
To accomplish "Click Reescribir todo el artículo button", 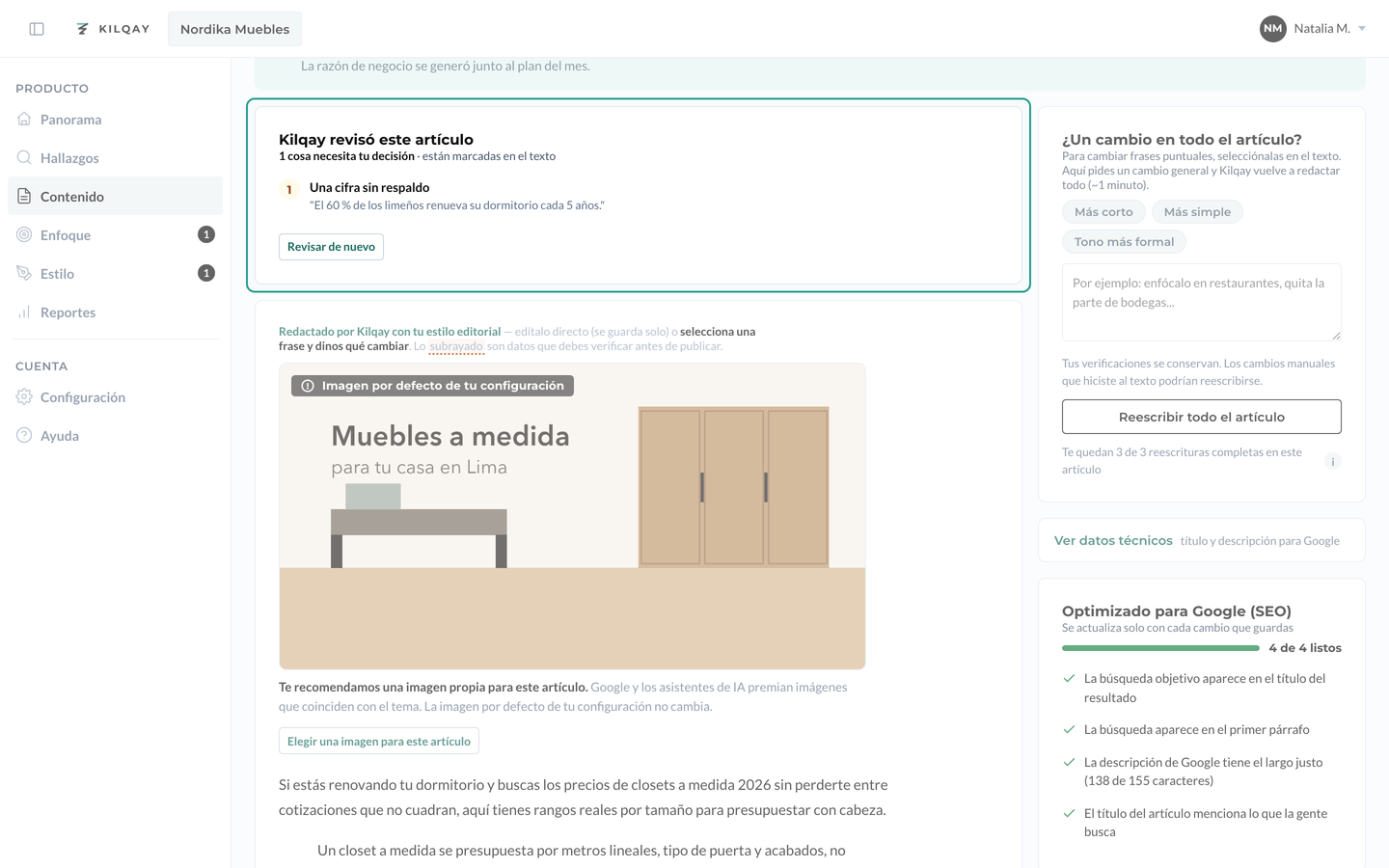I will coord(1201,417).
